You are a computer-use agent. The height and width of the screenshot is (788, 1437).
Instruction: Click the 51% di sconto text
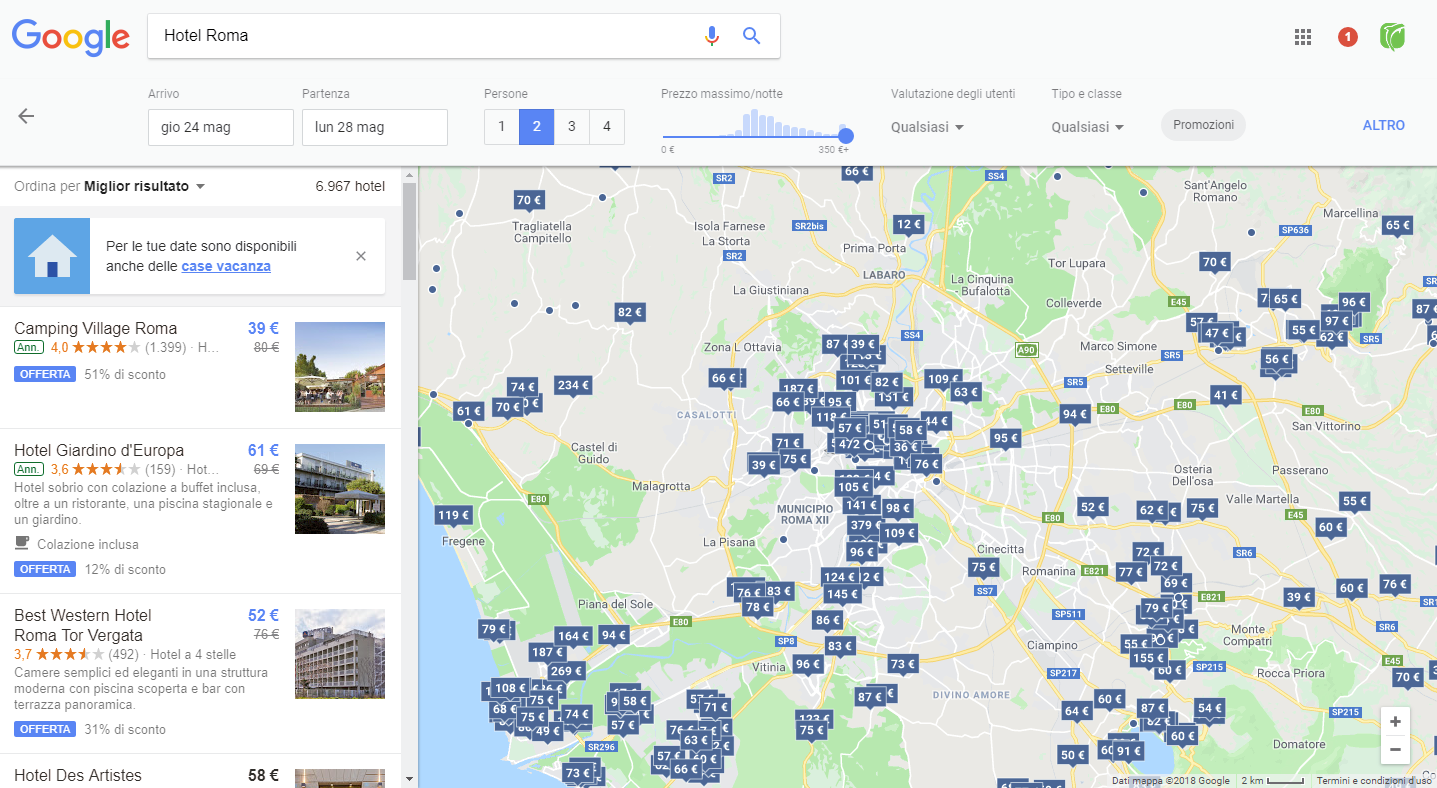125,374
